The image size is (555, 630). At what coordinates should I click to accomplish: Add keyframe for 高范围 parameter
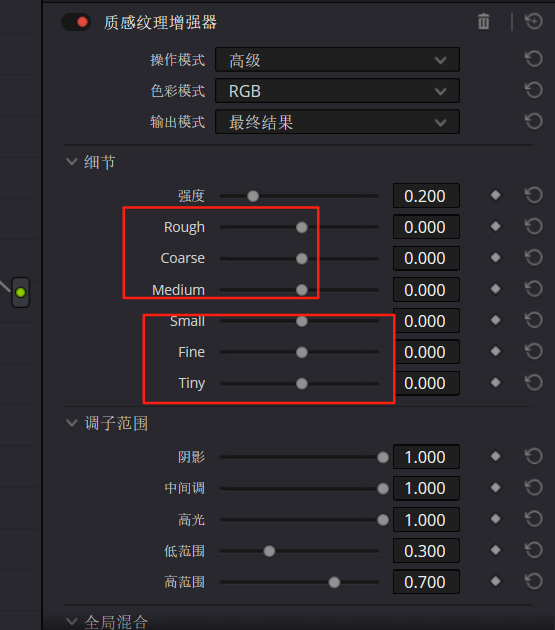point(496,581)
